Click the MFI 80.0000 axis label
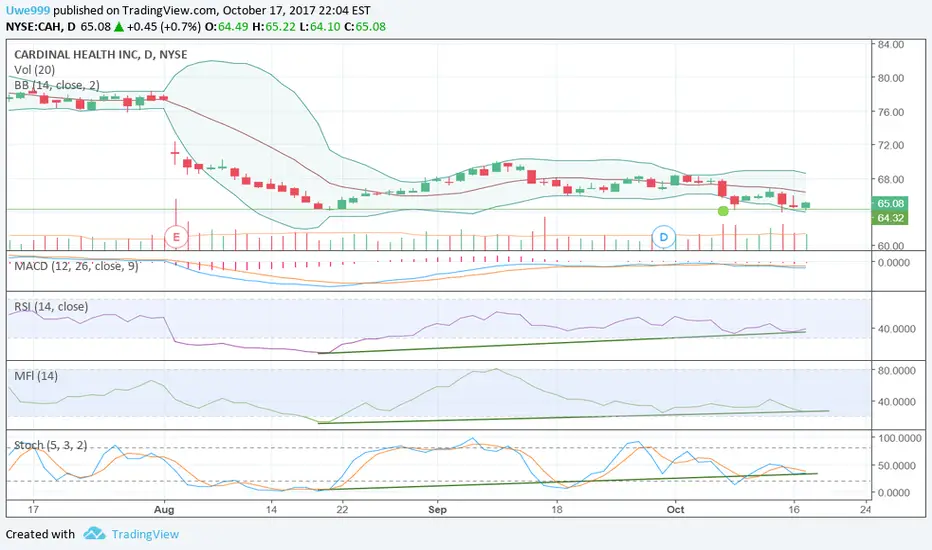Image resolution: width=932 pixels, height=550 pixels. 896,370
